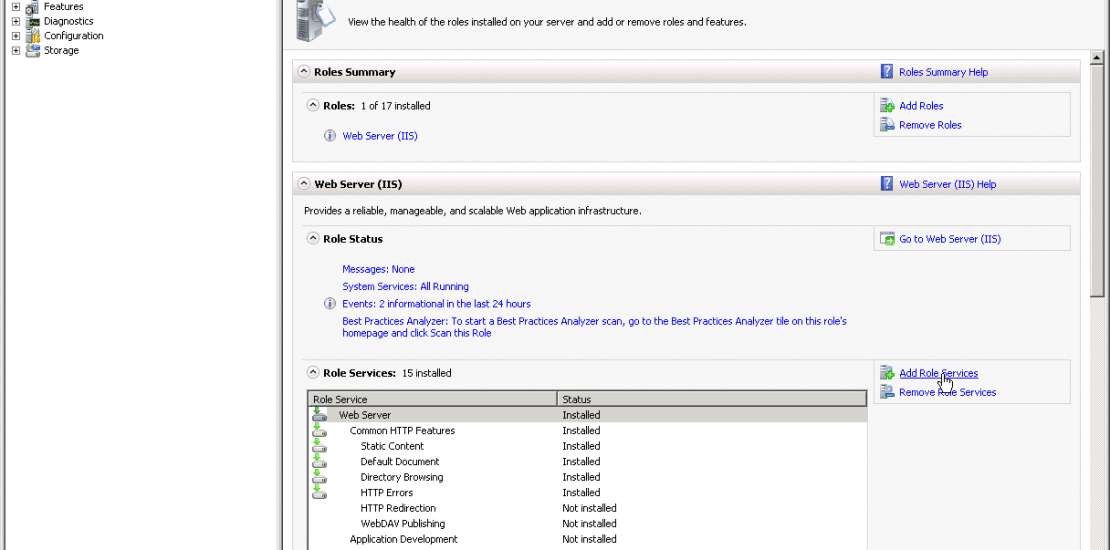
Task: Open the Web Server (IIS) role link
Action: tap(380, 136)
